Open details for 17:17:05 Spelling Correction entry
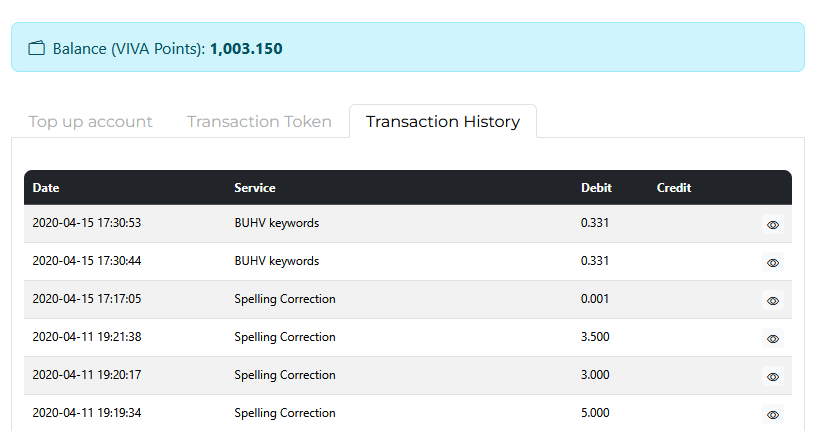 772,300
